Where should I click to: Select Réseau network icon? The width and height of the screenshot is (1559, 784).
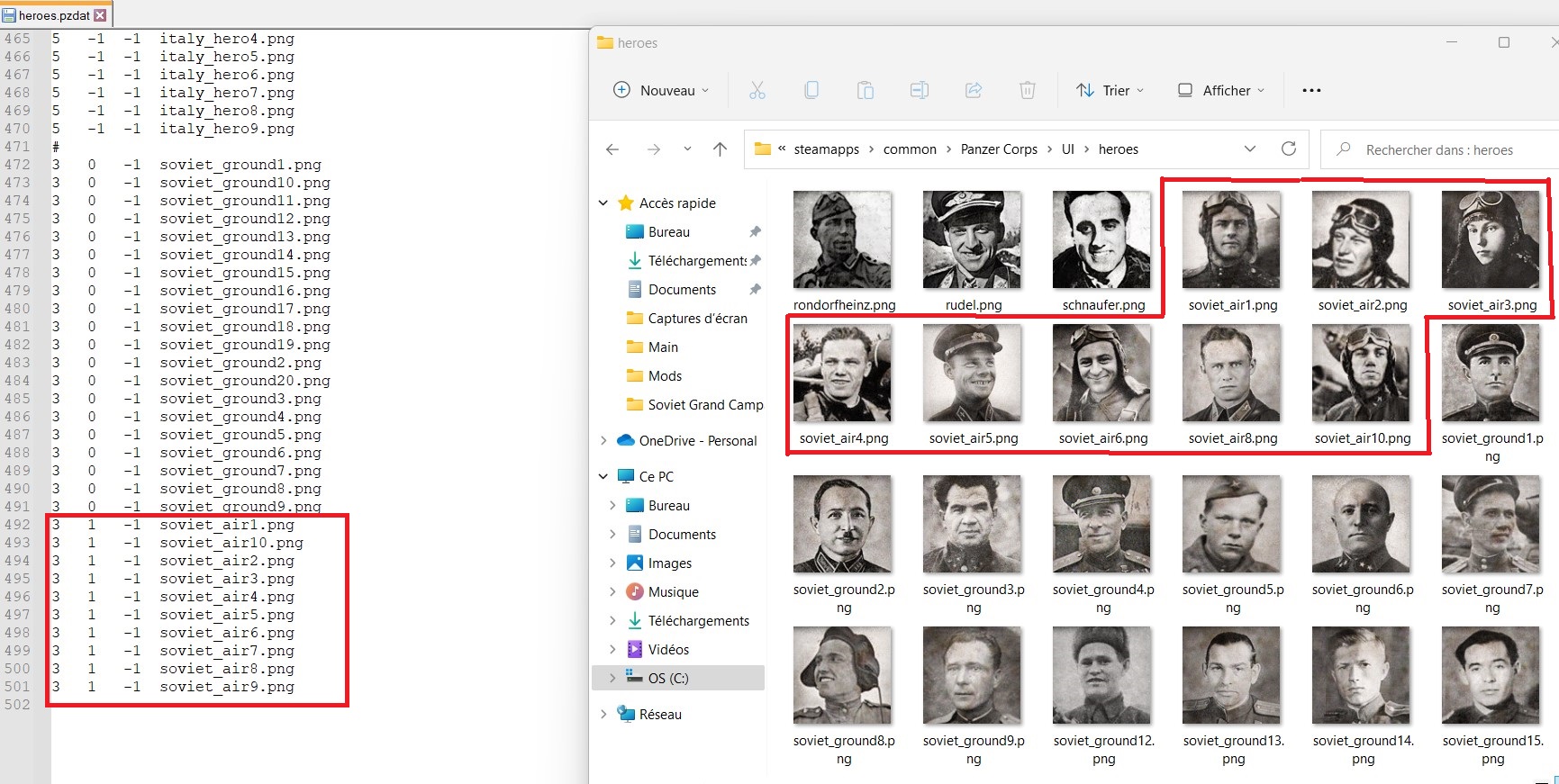[626, 714]
